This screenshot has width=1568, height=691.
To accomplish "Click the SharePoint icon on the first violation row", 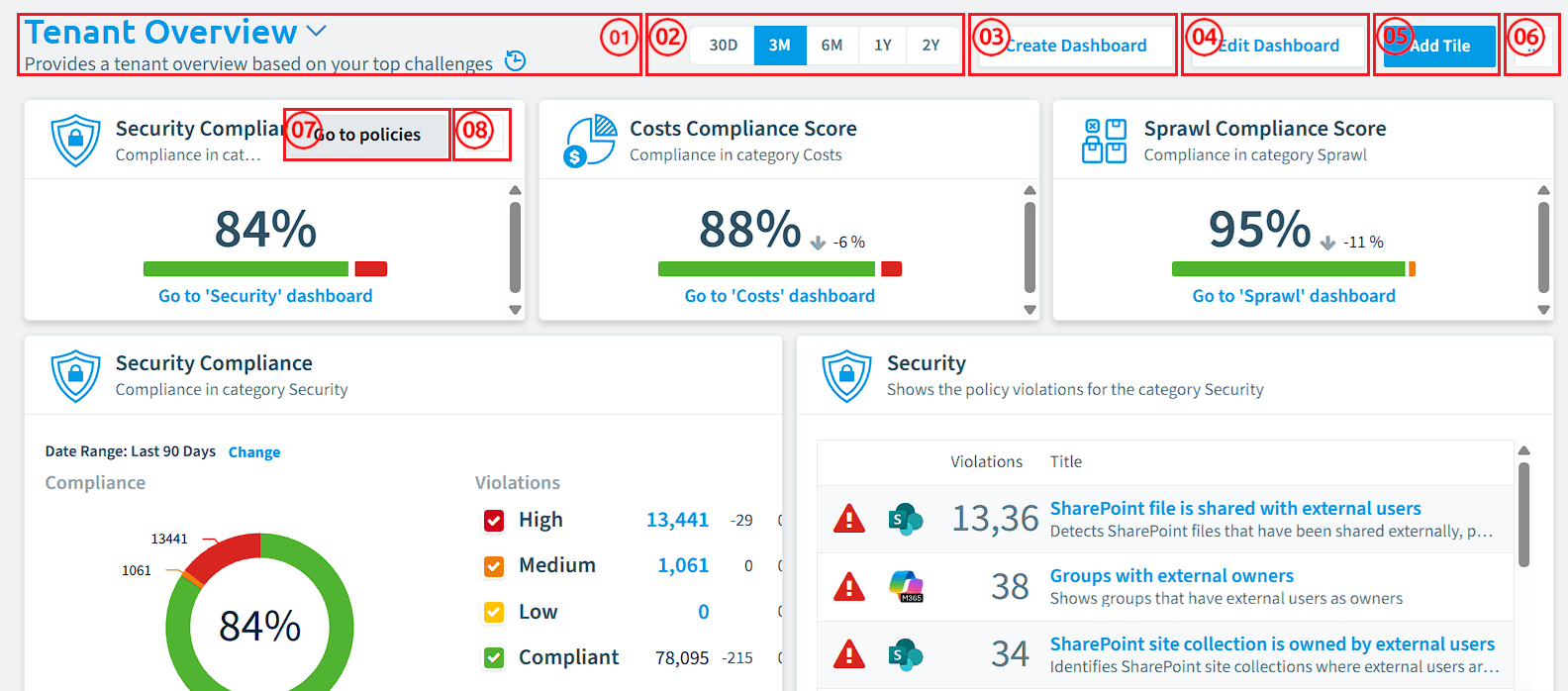I will click(x=906, y=519).
